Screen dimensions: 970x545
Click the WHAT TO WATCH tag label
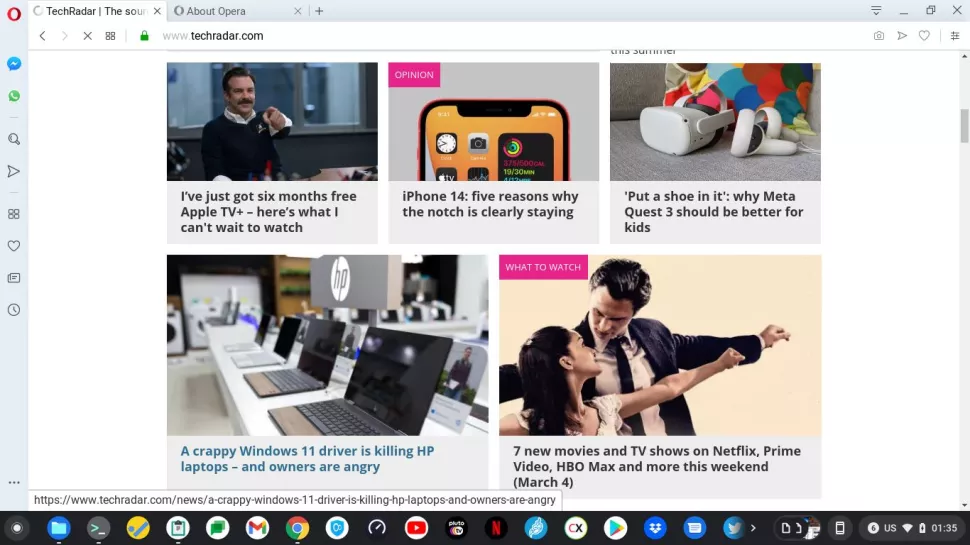click(543, 267)
